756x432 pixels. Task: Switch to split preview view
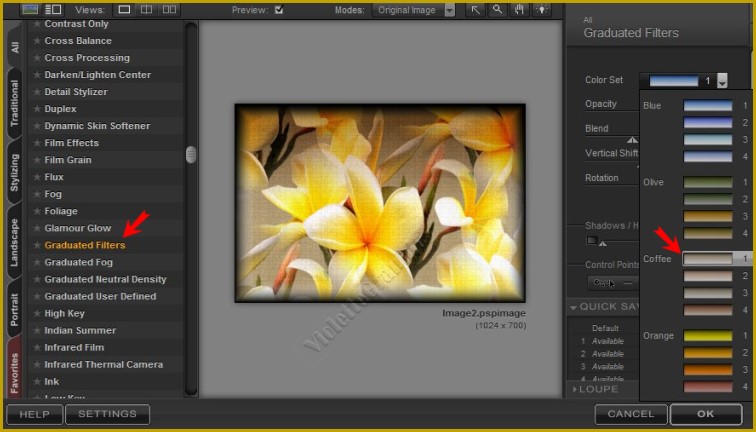click(147, 10)
